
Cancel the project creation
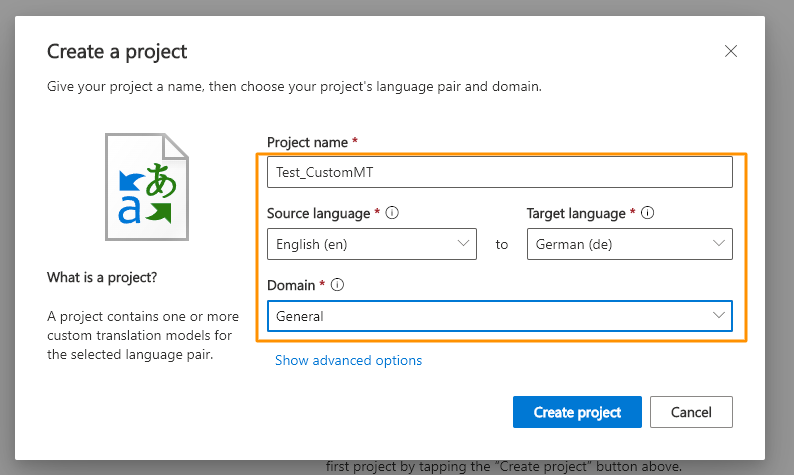691,412
